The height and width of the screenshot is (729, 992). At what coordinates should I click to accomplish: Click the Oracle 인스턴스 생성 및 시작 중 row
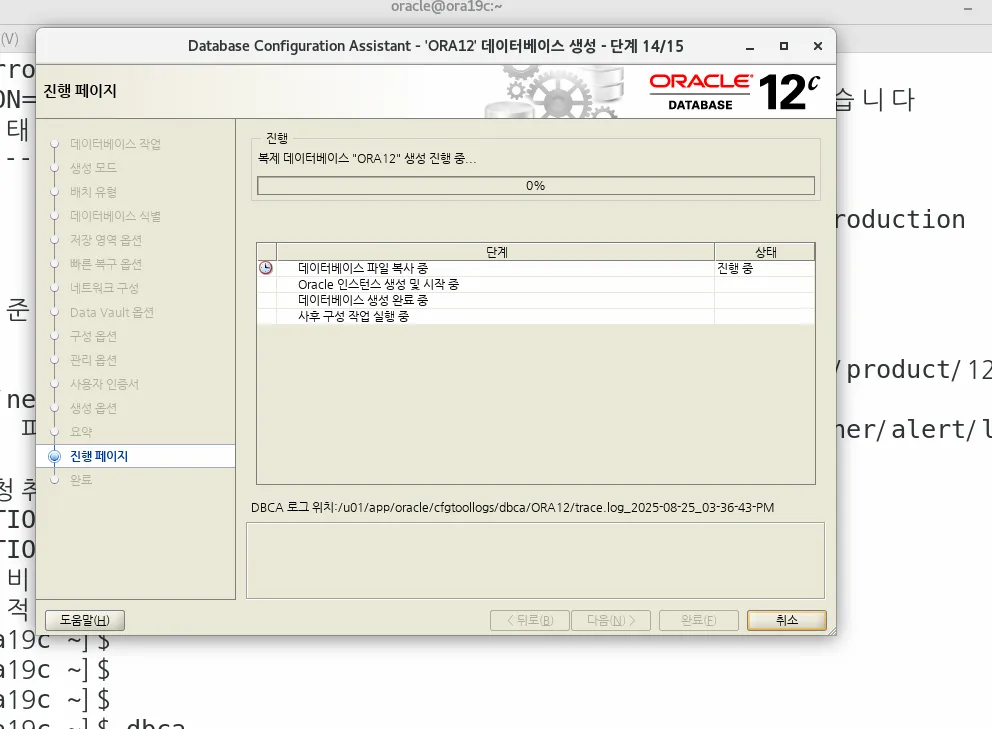click(x=536, y=284)
